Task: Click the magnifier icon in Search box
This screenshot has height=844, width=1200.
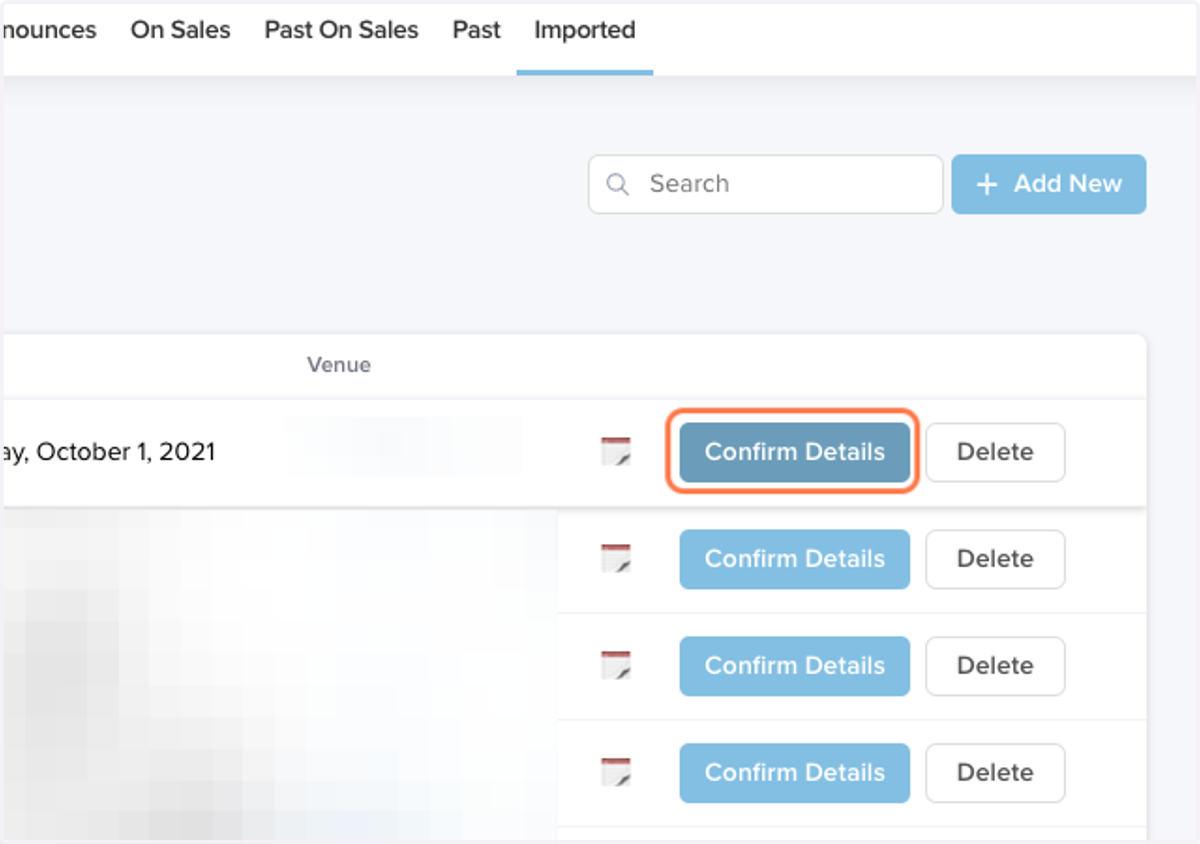Action: point(618,184)
